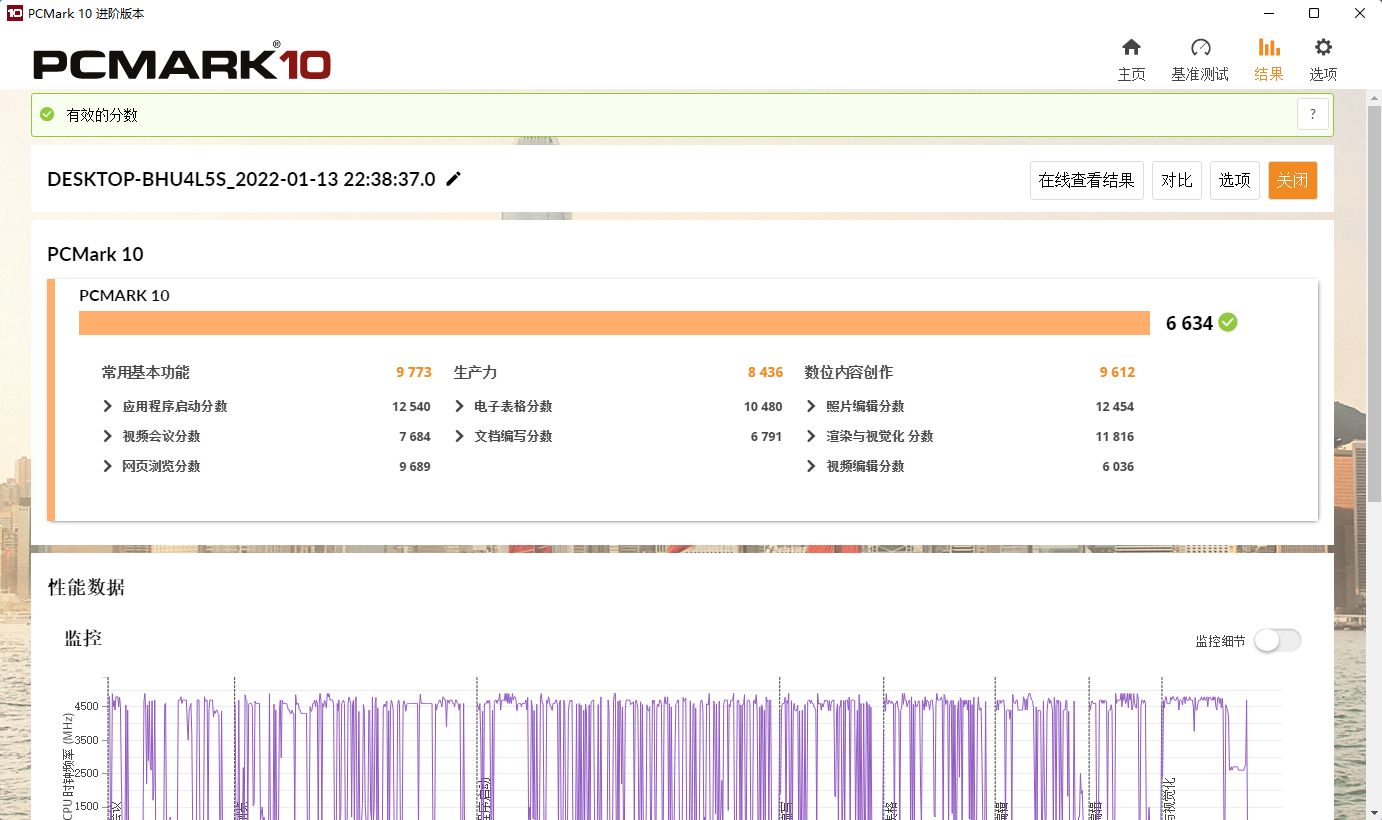Expand the 应用程序启动分数 row
The height and width of the screenshot is (820, 1382).
click(108, 407)
